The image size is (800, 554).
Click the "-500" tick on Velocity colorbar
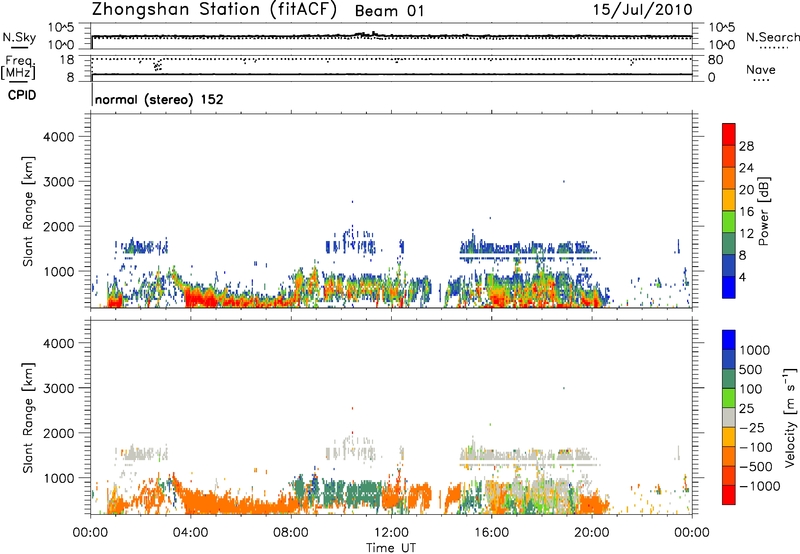[x=756, y=467]
